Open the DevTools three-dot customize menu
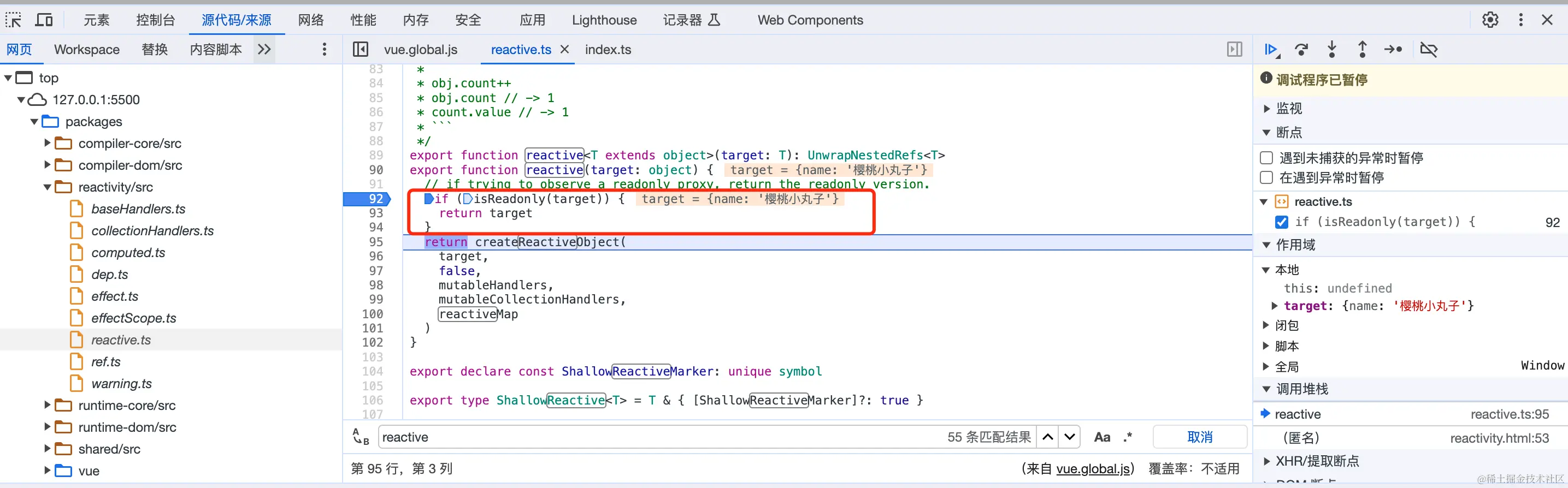1568x488 pixels. click(1520, 20)
